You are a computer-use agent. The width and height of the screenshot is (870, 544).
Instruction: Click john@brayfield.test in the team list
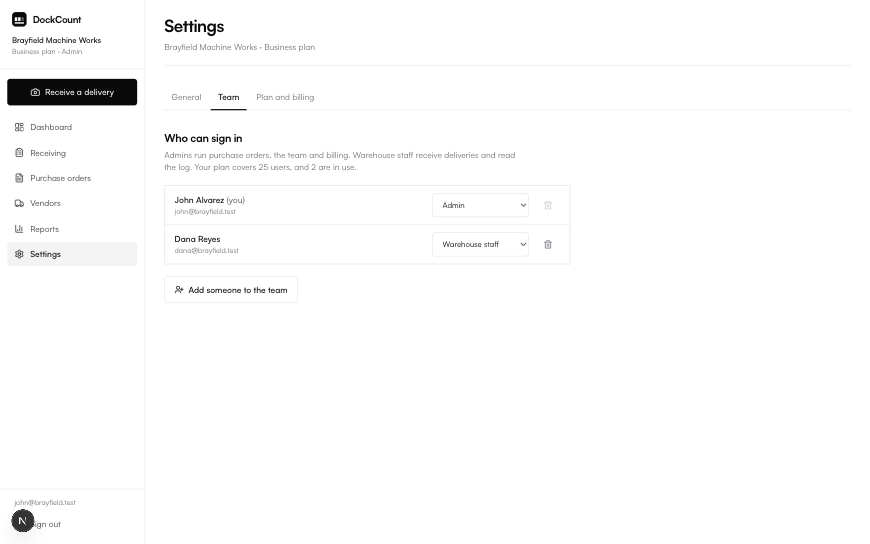(x=205, y=212)
